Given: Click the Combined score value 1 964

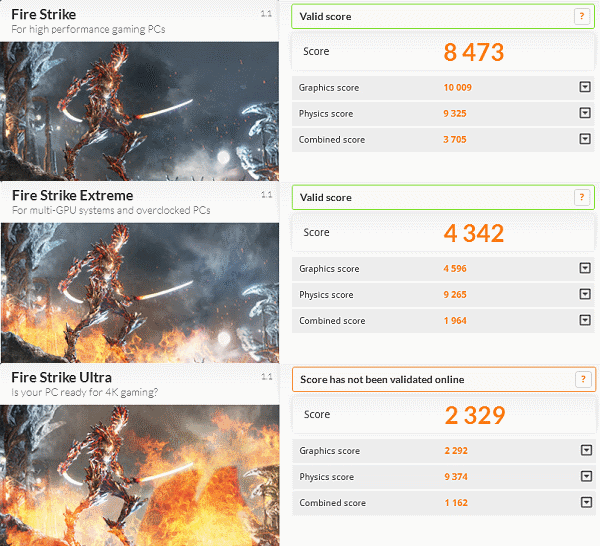Looking at the screenshot, I should (455, 321).
